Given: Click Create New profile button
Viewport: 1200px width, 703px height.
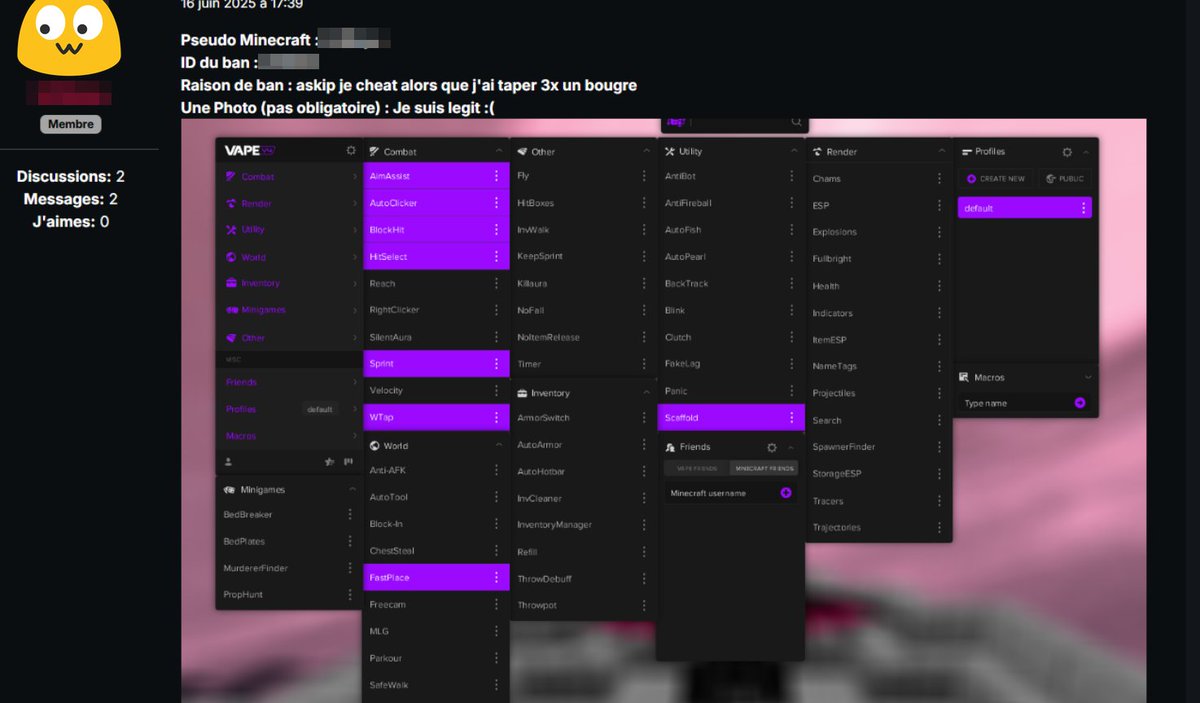Looking at the screenshot, I should (x=996, y=179).
